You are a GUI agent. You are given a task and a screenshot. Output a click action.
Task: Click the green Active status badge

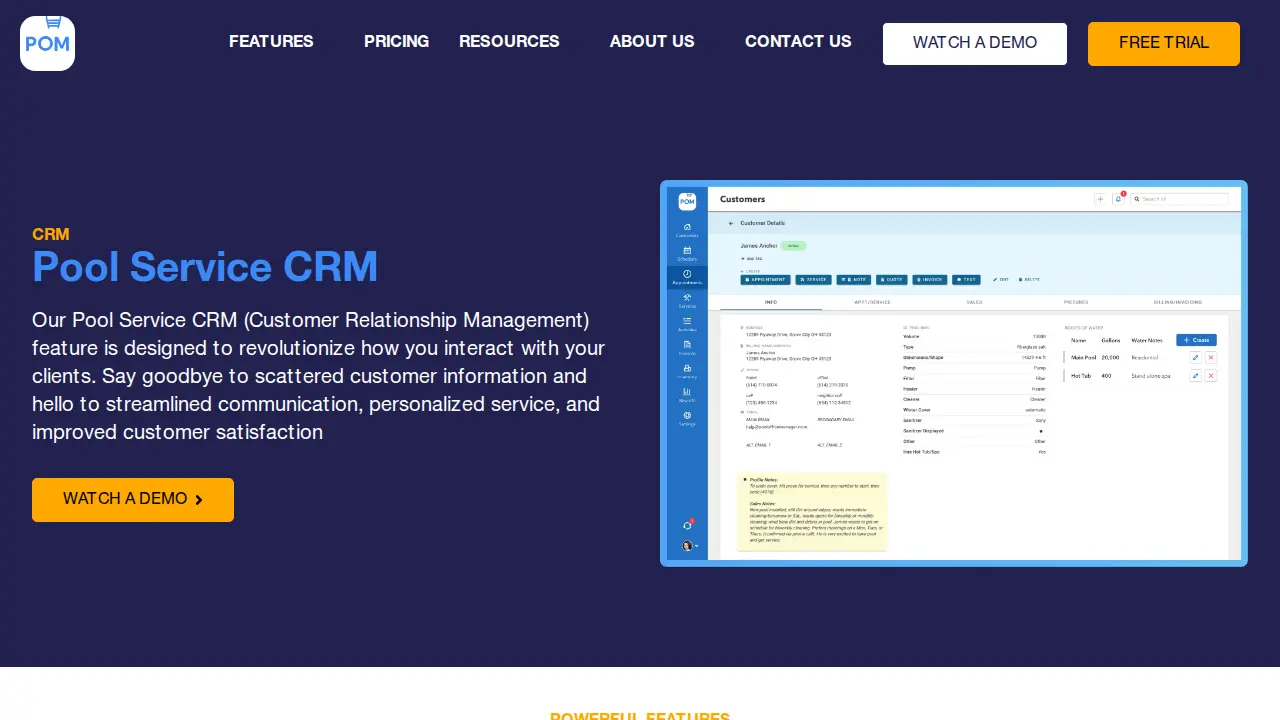coord(793,245)
